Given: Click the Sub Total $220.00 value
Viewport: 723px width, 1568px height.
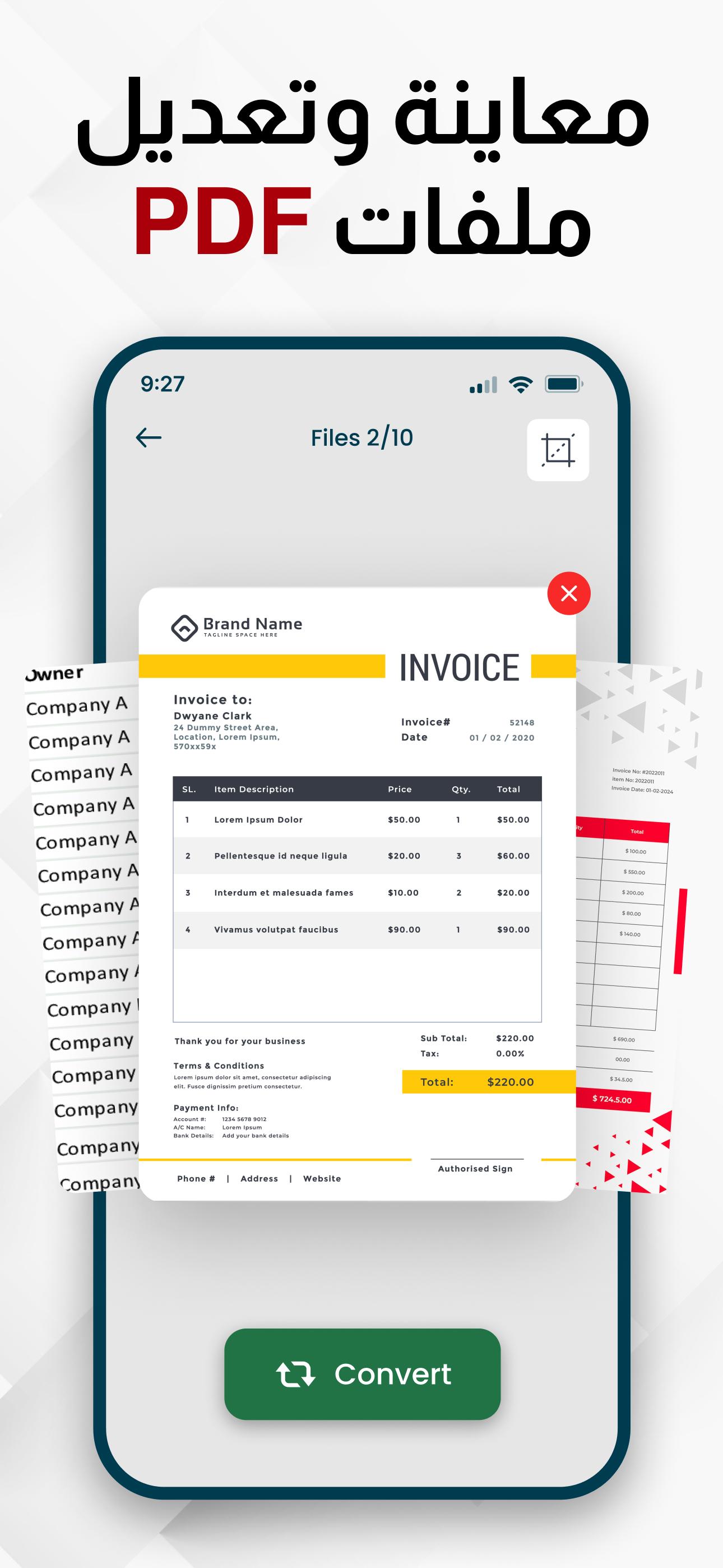Looking at the screenshot, I should [x=515, y=1039].
